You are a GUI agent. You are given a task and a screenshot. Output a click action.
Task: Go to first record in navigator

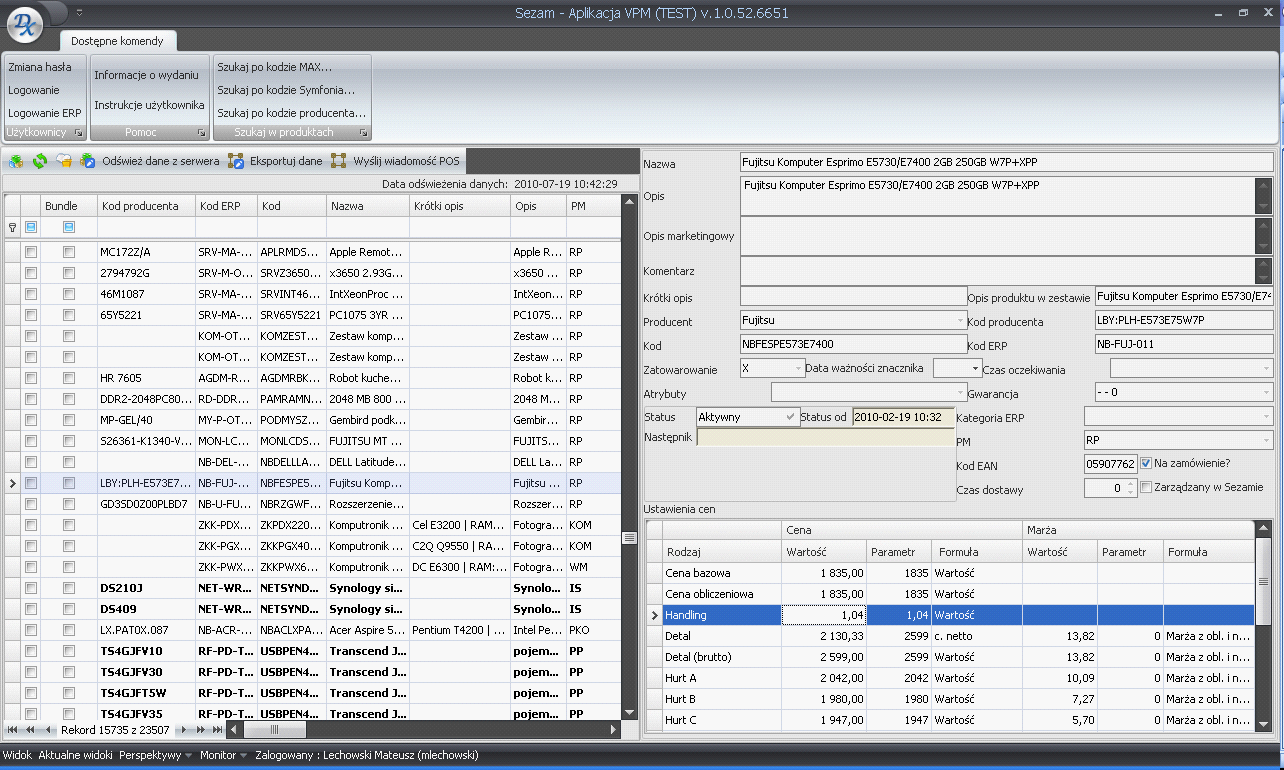click(13, 730)
